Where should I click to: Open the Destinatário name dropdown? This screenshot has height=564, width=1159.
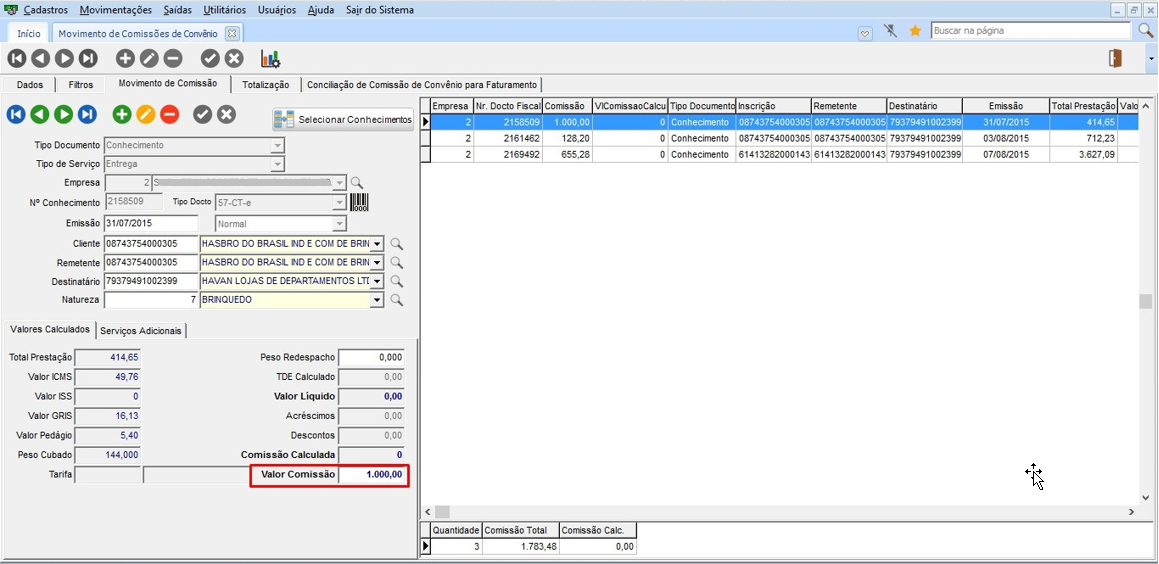377,282
